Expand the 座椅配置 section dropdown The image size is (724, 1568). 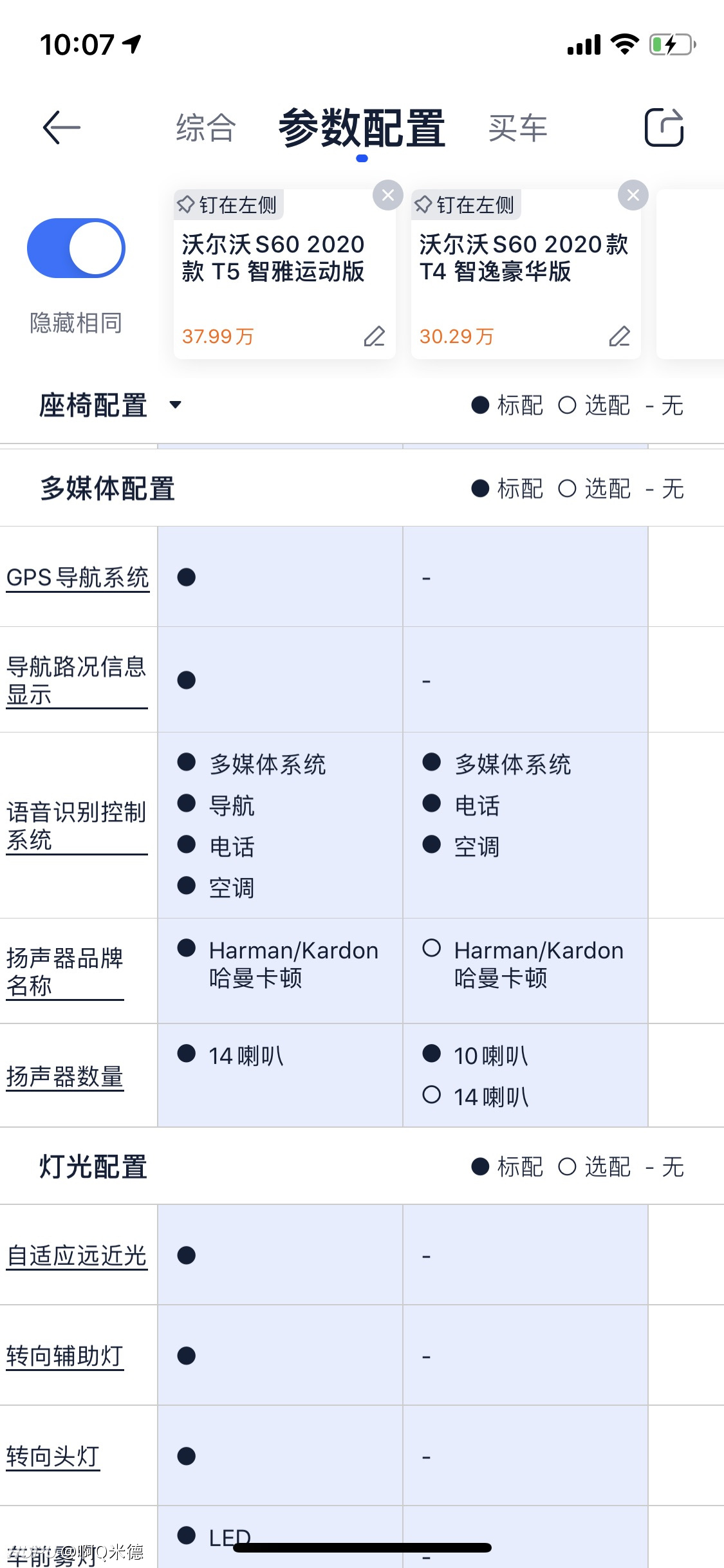click(x=175, y=405)
